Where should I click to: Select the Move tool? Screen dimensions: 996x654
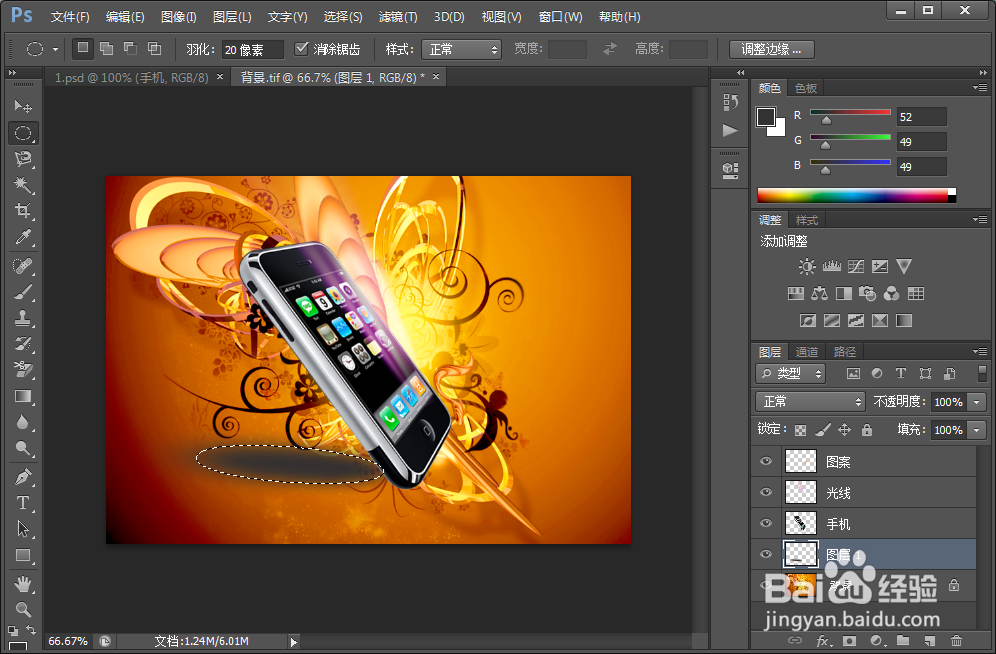(x=23, y=106)
